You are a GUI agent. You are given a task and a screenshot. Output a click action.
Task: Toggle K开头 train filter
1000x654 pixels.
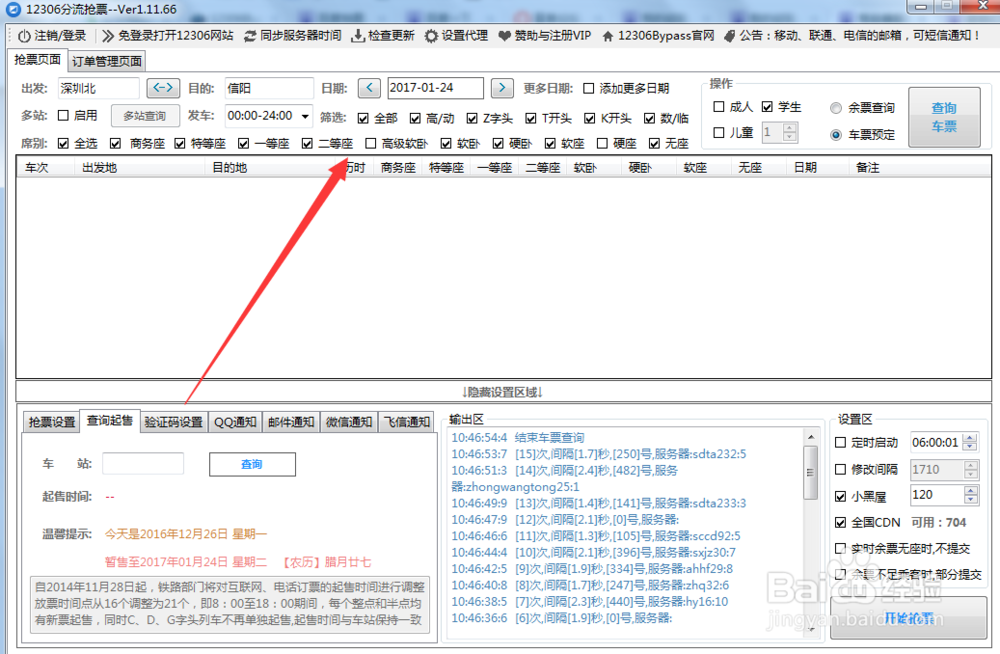(x=589, y=118)
